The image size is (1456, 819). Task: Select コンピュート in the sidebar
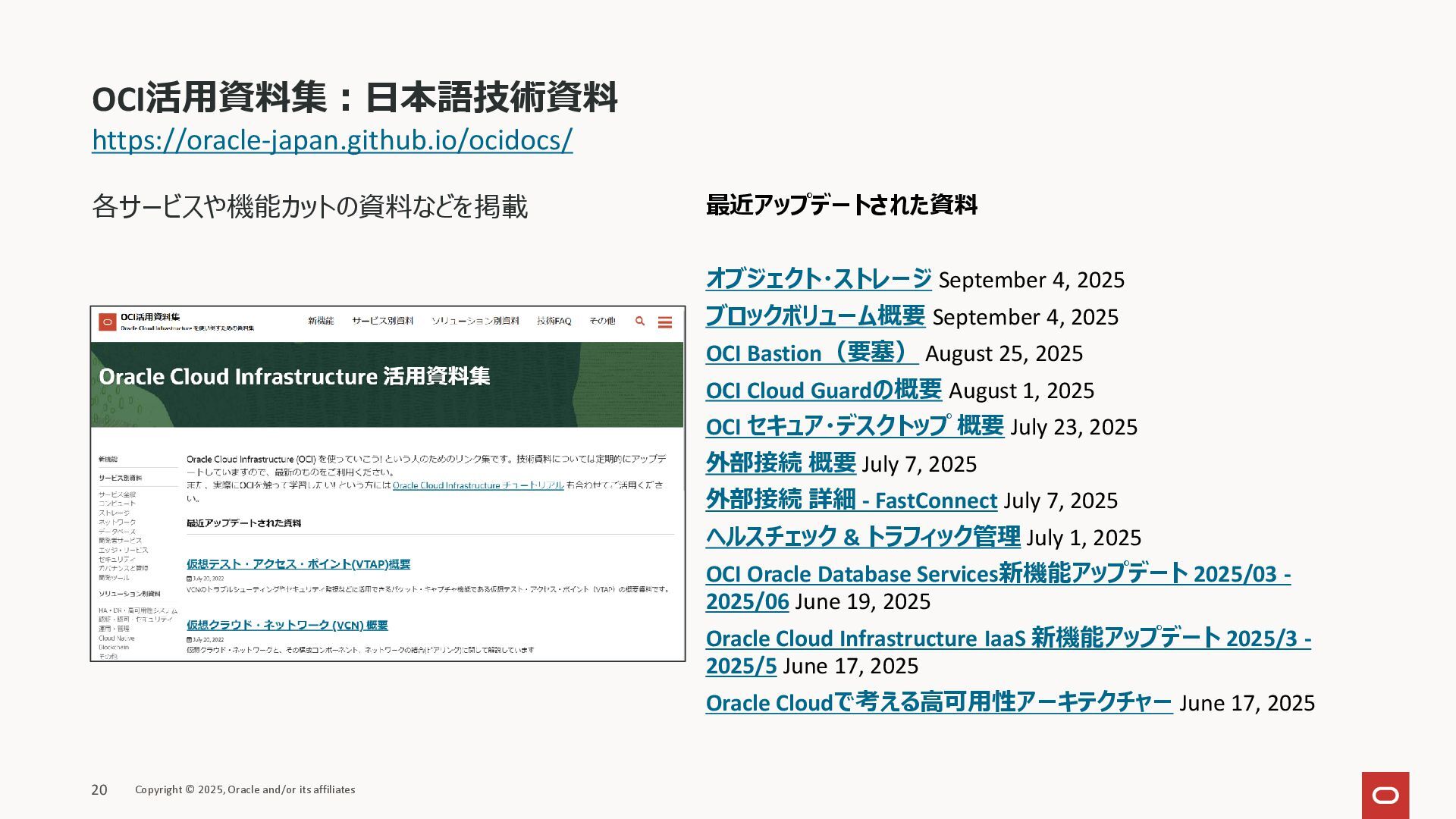117,504
